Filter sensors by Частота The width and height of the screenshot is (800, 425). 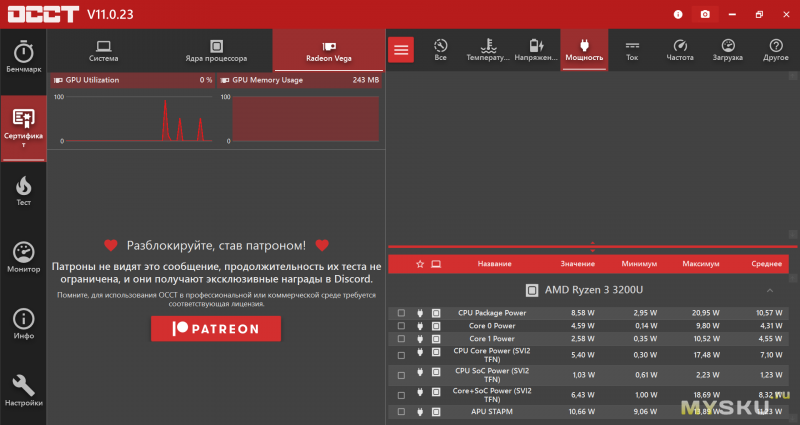point(680,50)
